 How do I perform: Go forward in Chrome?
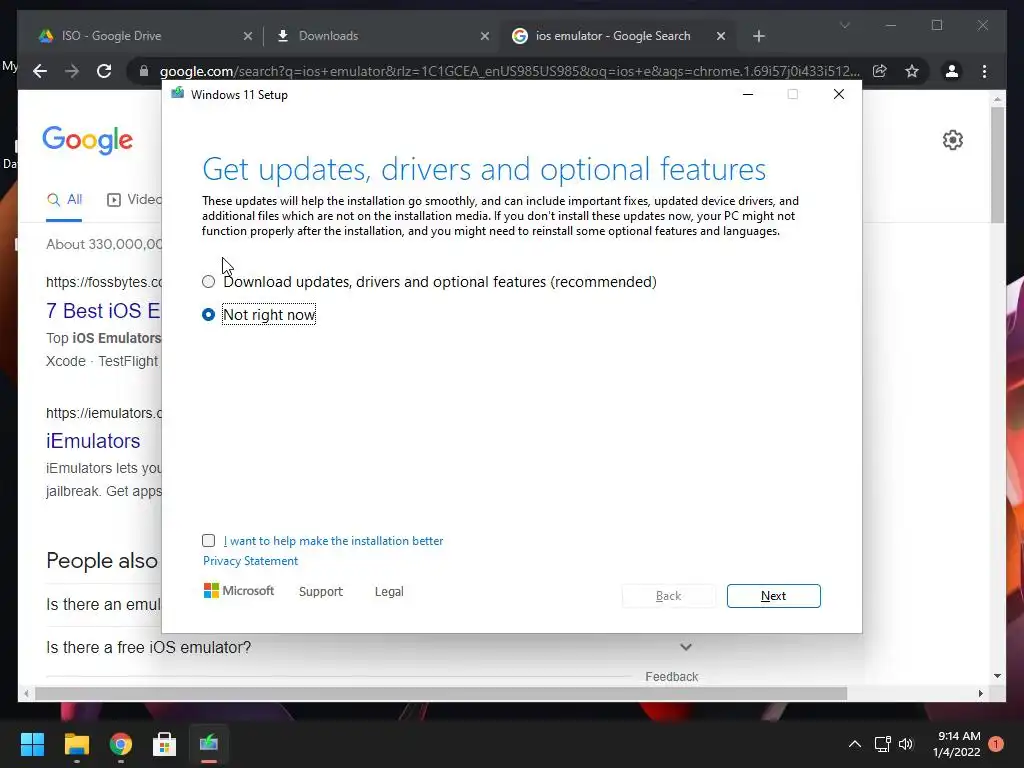coord(72,71)
